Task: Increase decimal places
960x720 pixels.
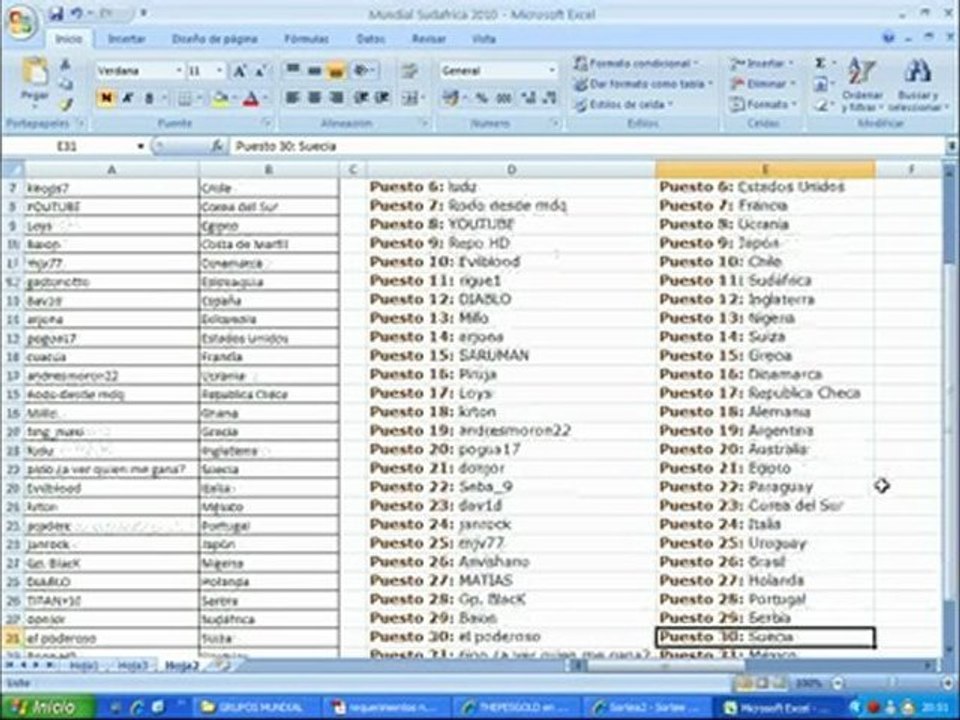Action: [x=527, y=97]
